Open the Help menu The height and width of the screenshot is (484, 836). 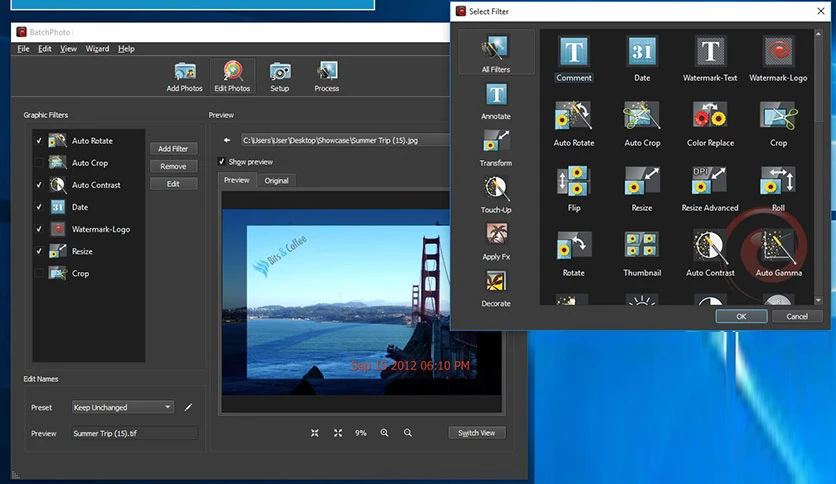coord(126,49)
